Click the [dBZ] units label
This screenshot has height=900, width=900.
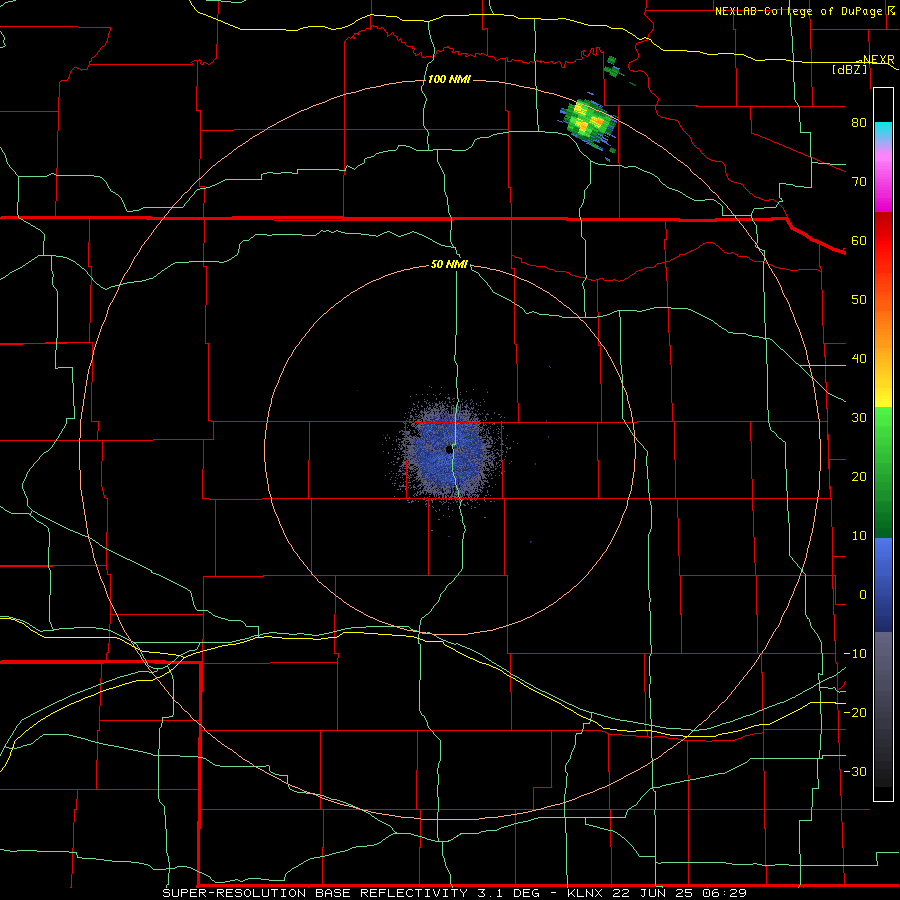[x=849, y=69]
